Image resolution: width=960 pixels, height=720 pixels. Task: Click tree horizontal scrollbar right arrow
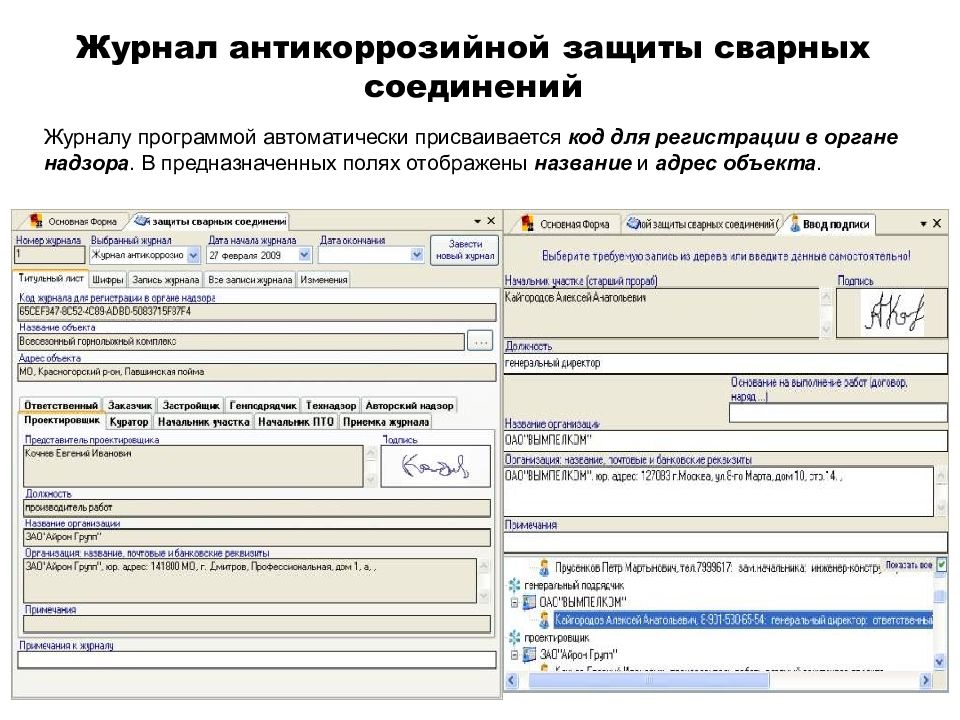tap(926, 681)
